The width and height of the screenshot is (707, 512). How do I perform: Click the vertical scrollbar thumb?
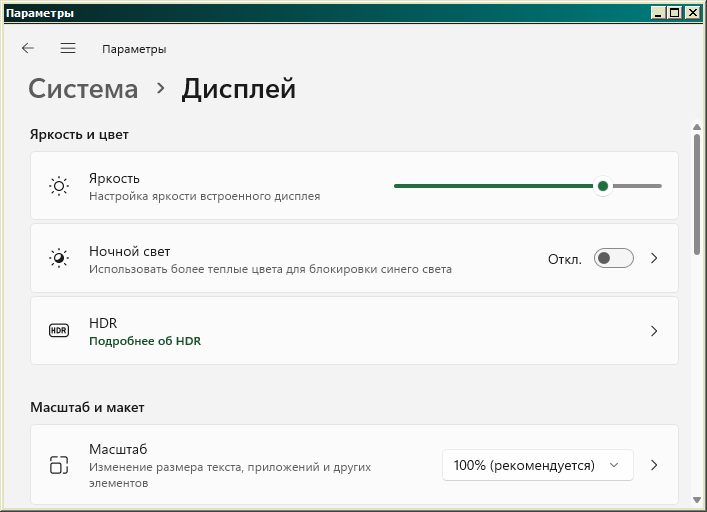pos(697,194)
